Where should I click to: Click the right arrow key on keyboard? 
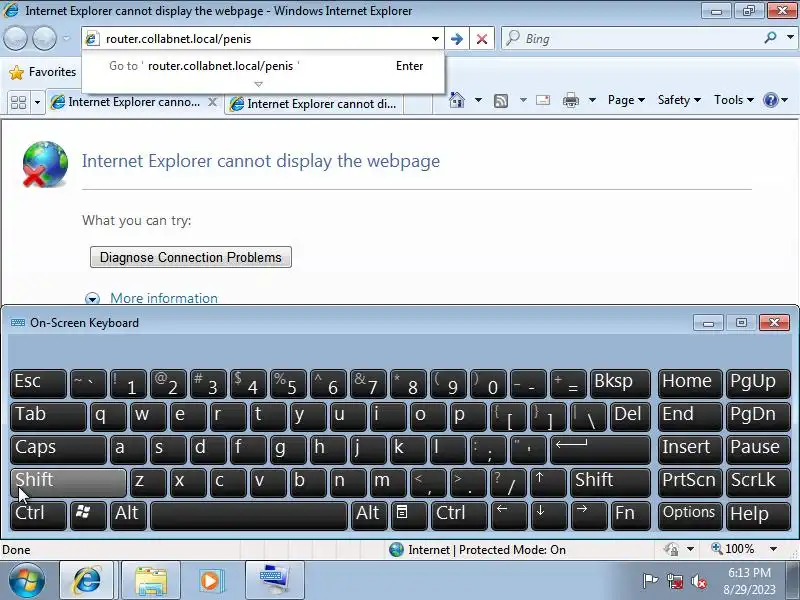click(589, 514)
